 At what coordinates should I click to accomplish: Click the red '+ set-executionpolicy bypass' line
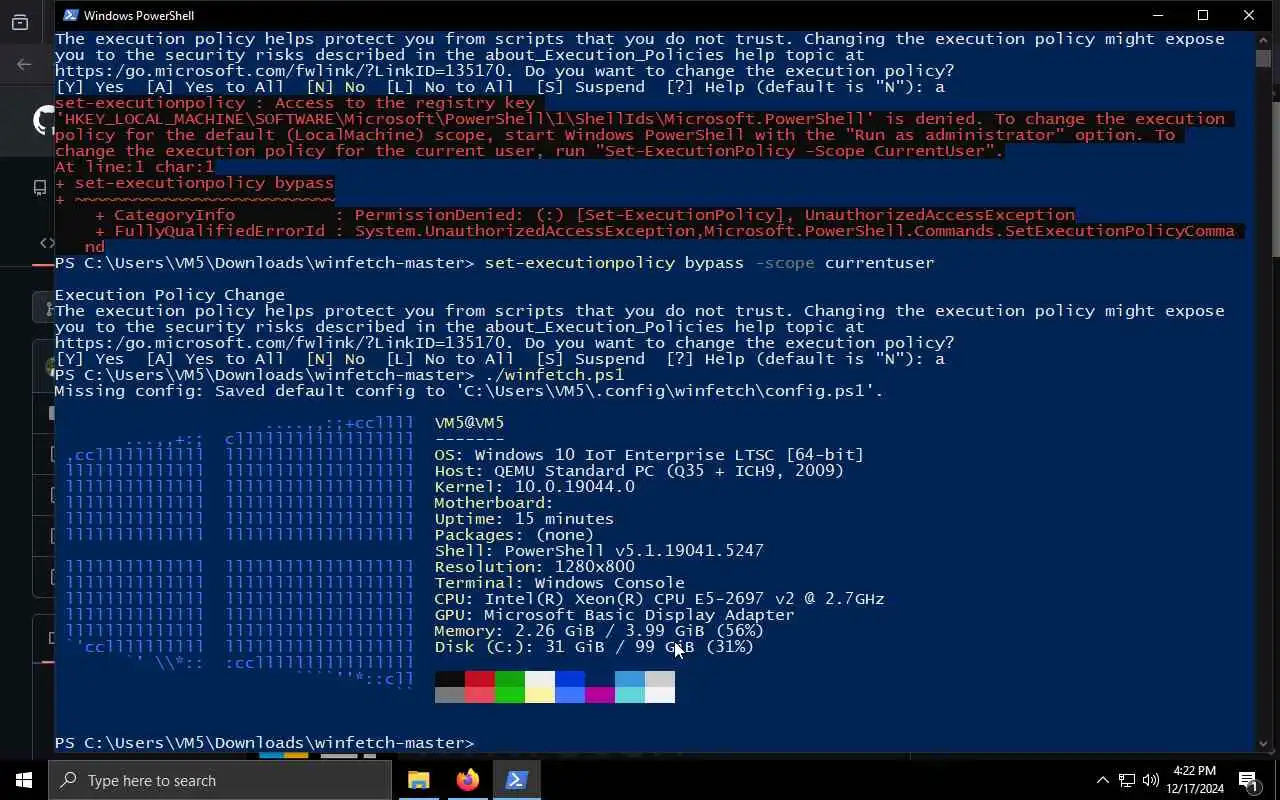pyautogui.click(x=194, y=183)
